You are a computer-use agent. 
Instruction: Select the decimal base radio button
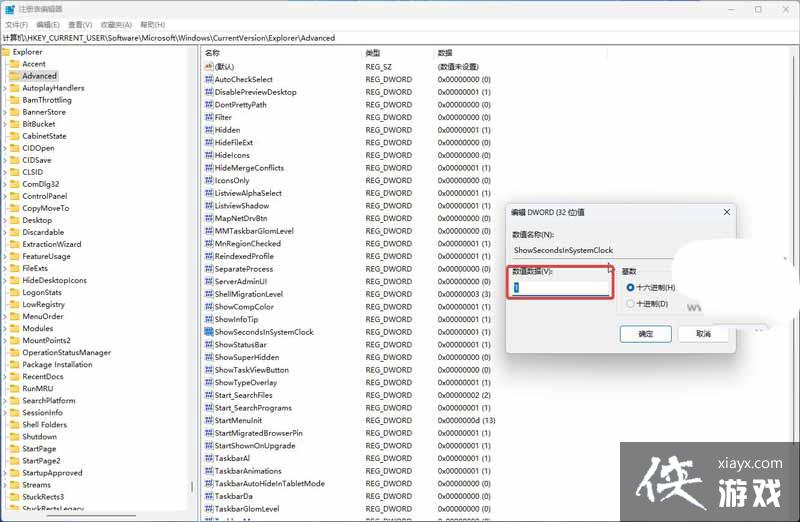[x=631, y=304]
